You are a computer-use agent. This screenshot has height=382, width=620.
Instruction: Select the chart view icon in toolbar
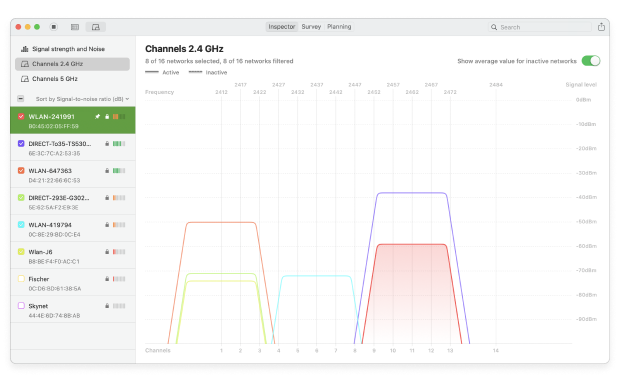point(96,27)
